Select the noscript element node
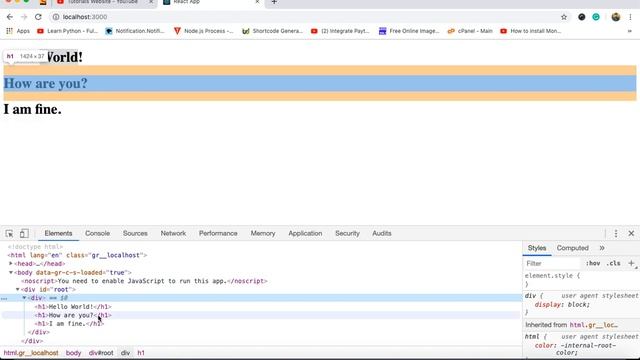The height and width of the screenshot is (360, 640). pos(144,281)
